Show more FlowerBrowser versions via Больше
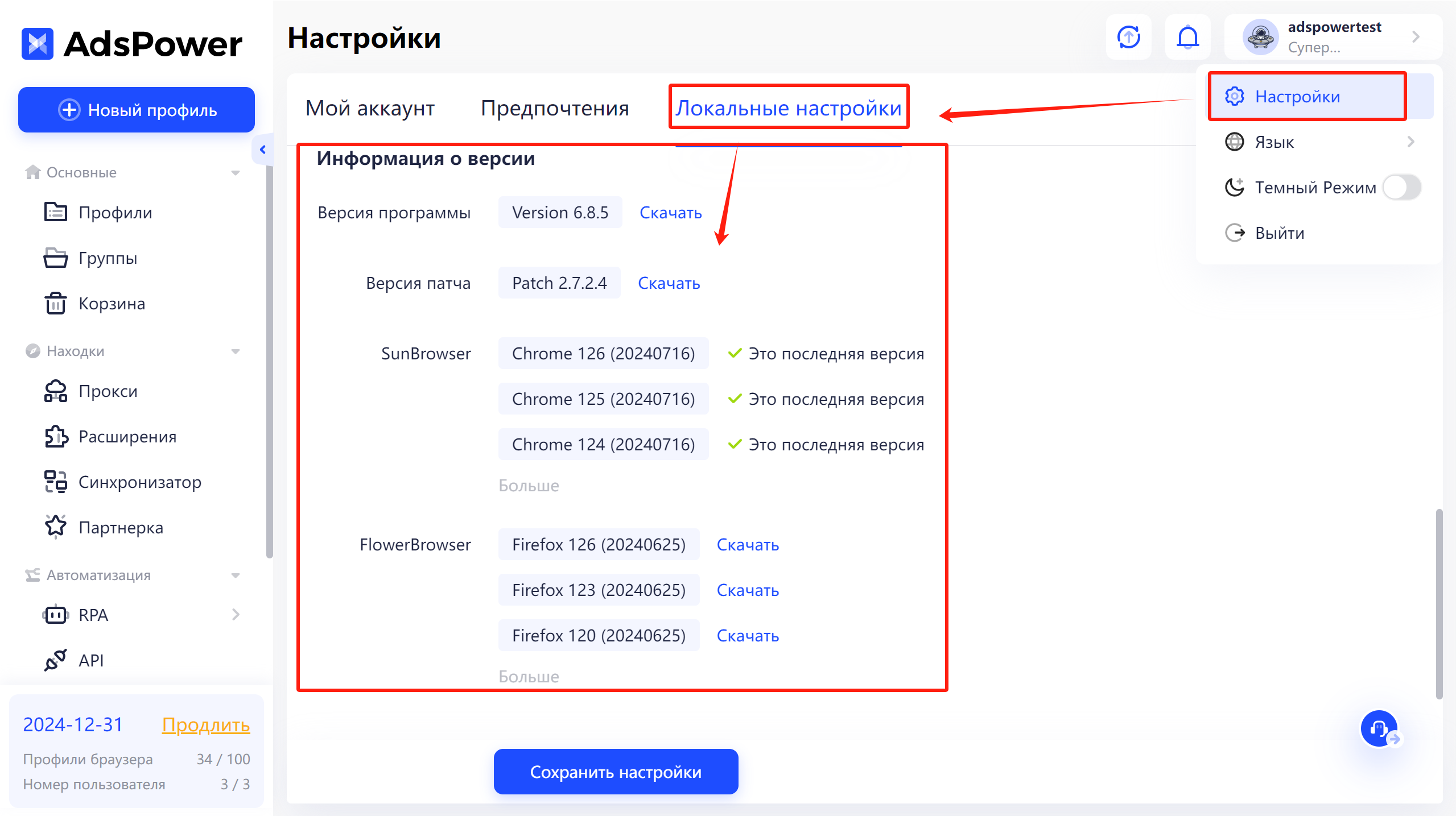 point(529,677)
